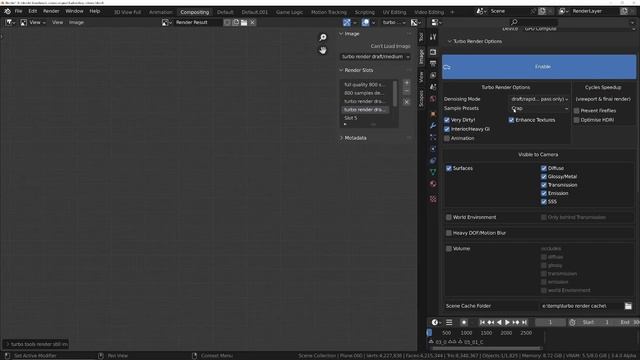Click the blue Enable button
640x360 pixels.
click(x=539, y=67)
